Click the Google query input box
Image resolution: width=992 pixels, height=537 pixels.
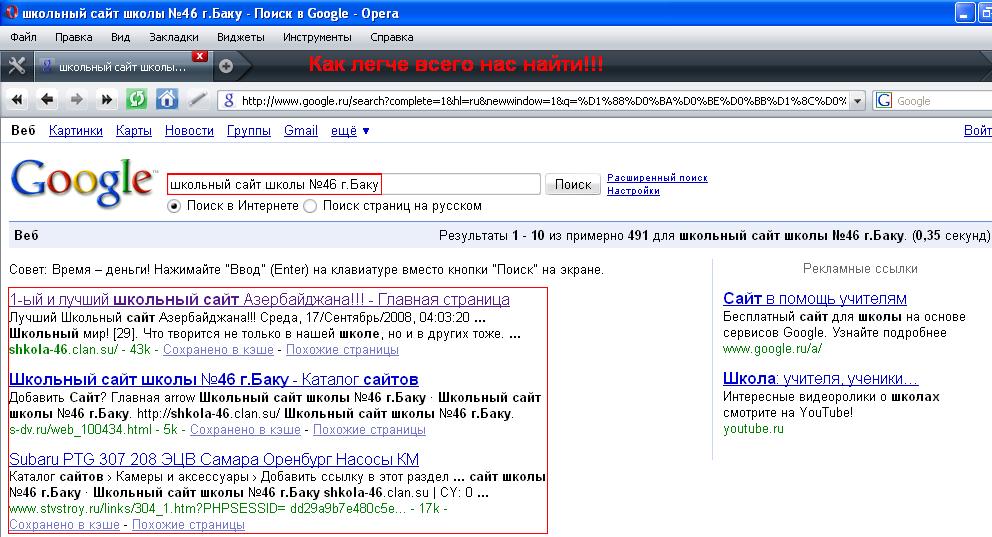[x=354, y=184]
